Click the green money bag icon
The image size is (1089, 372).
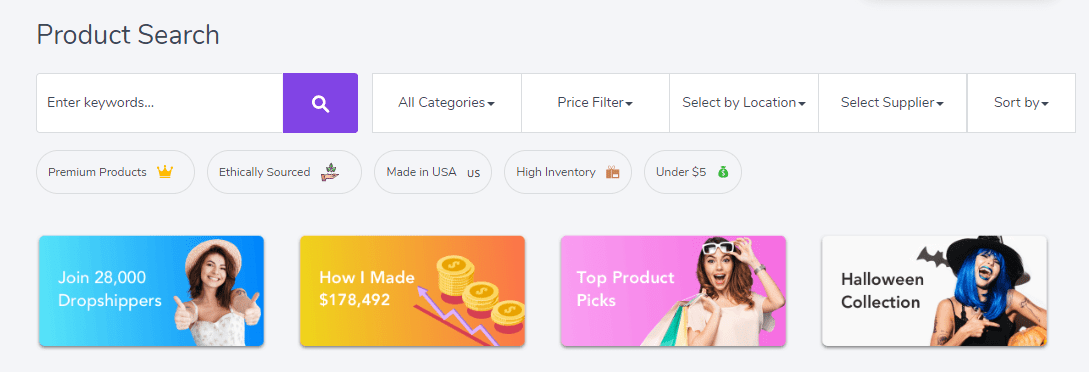coord(723,172)
